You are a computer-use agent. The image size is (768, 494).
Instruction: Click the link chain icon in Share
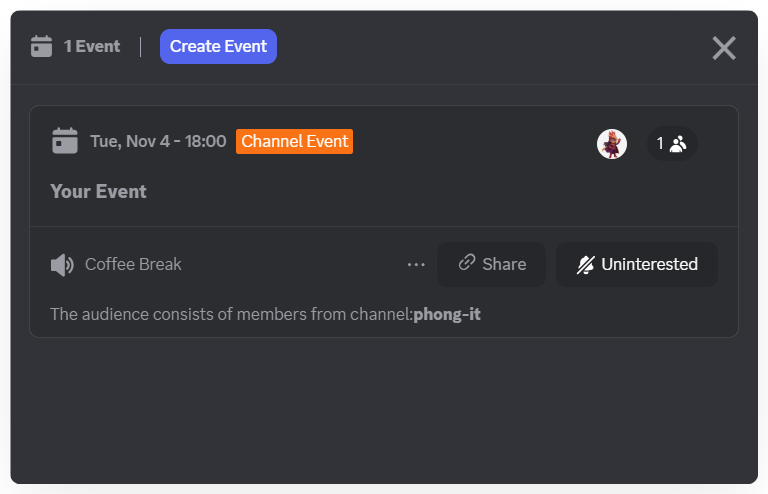point(466,263)
